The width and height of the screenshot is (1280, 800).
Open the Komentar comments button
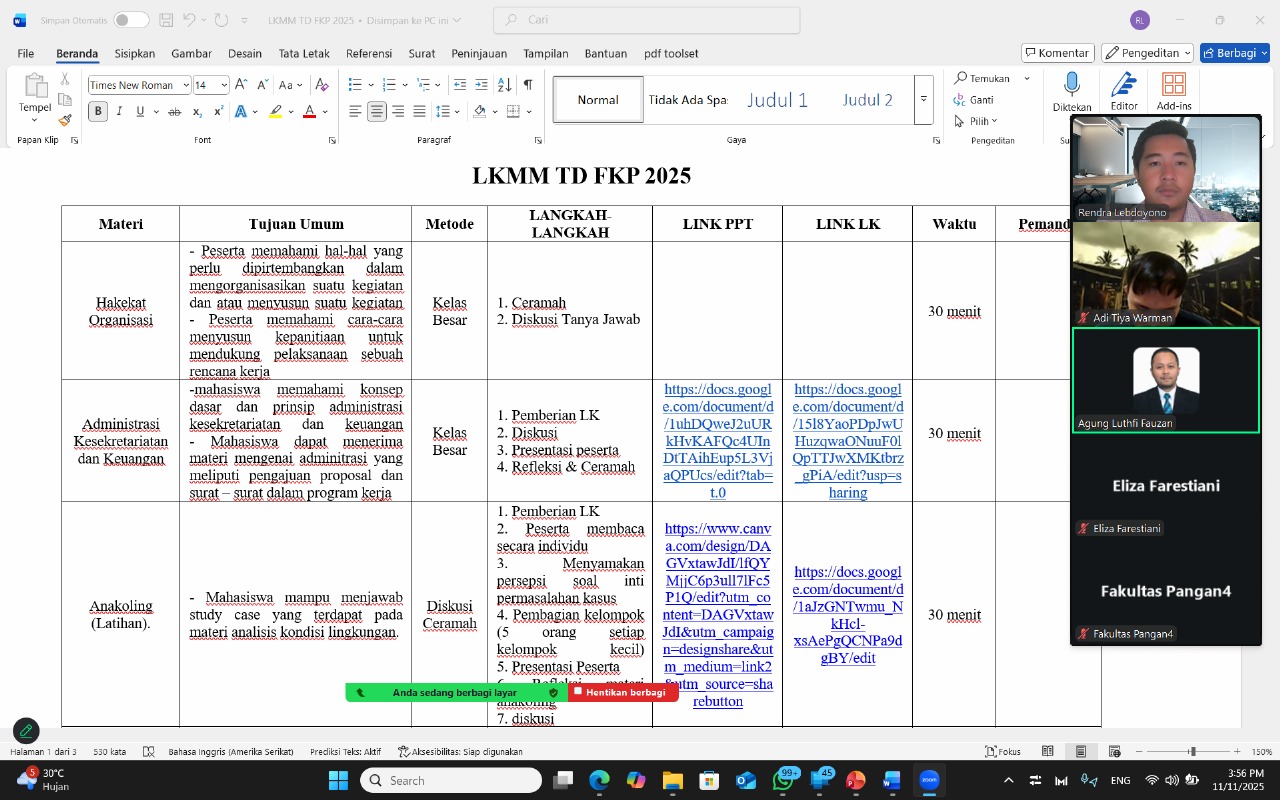tap(1057, 53)
